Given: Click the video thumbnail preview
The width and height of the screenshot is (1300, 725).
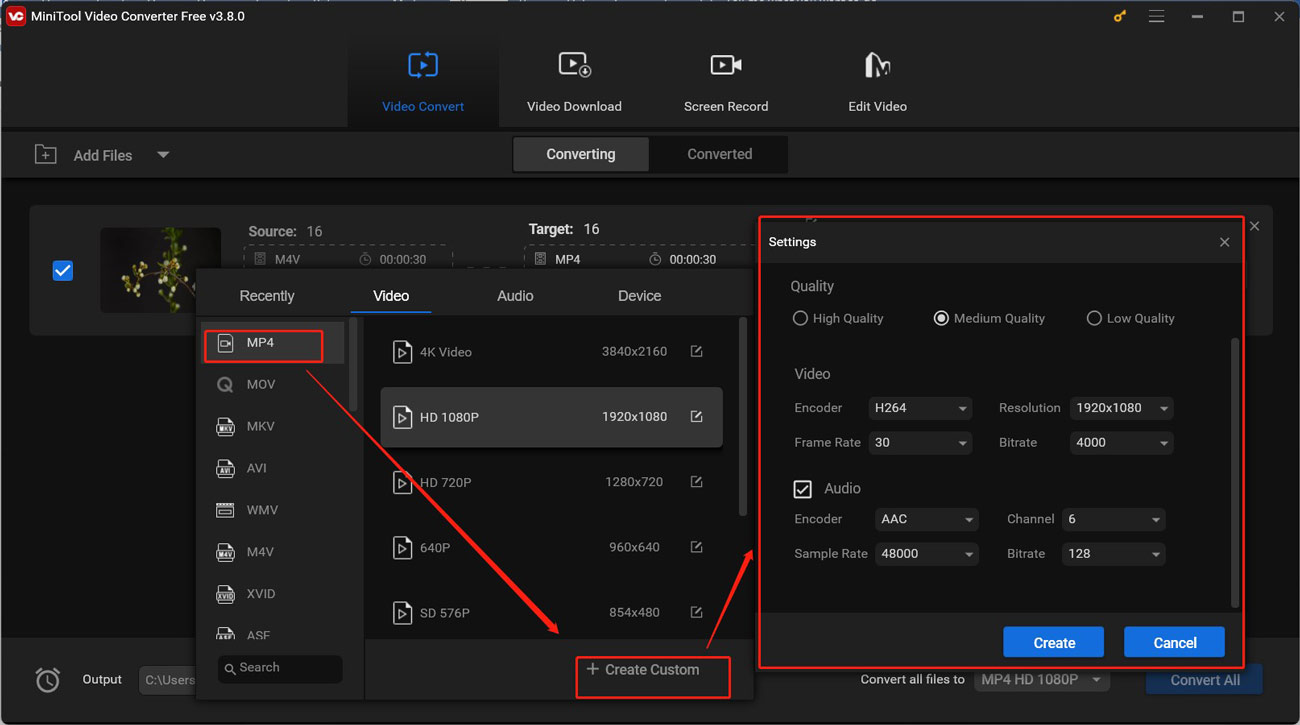Looking at the screenshot, I should 160,270.
